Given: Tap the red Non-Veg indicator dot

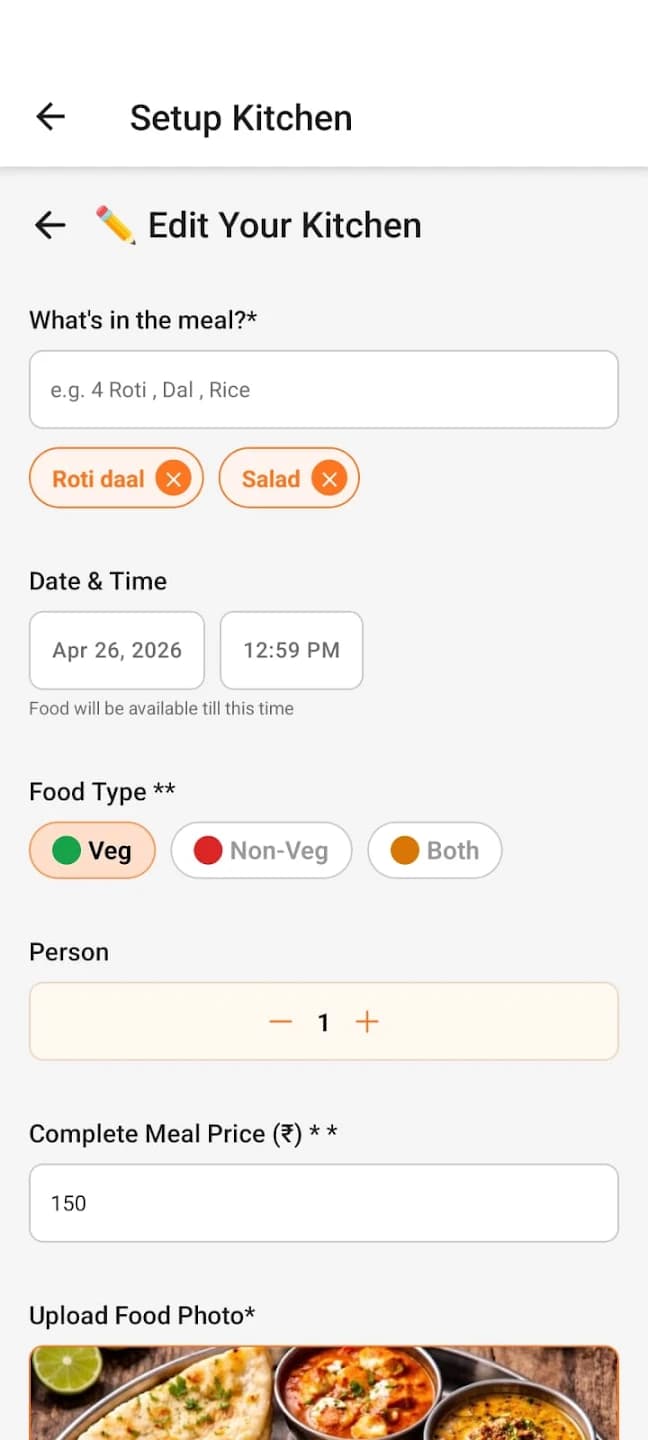Looking at the screenshot, I should tap(207, 850).
